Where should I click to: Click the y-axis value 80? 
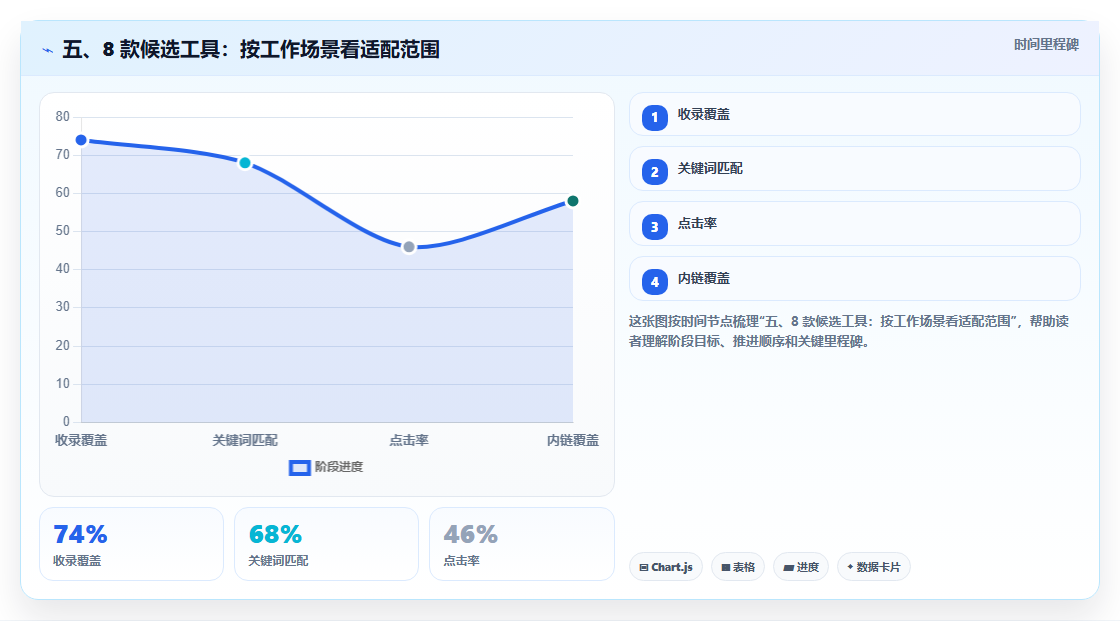(63, 116)
